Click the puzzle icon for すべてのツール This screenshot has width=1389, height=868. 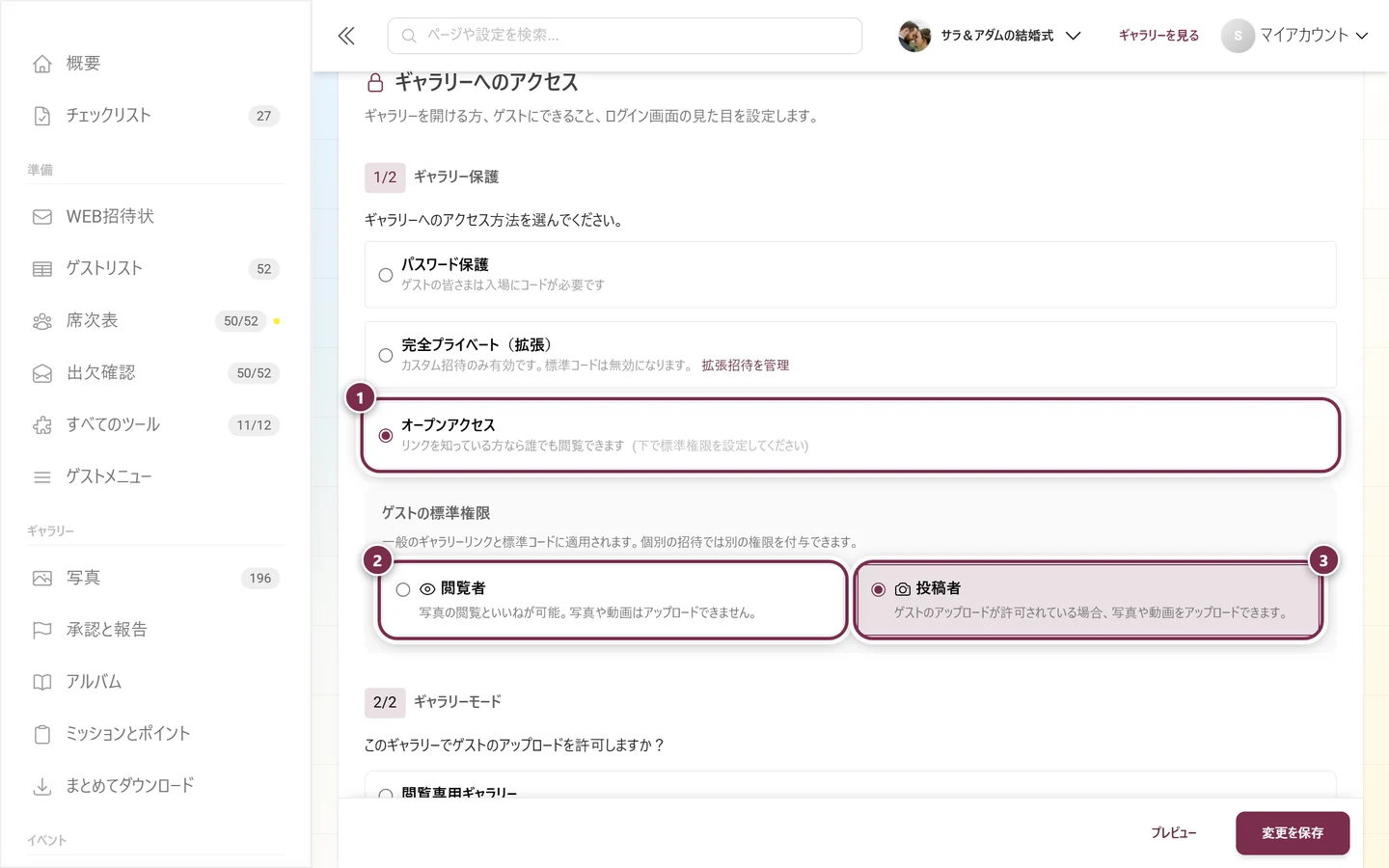click(x=42, y=425)
